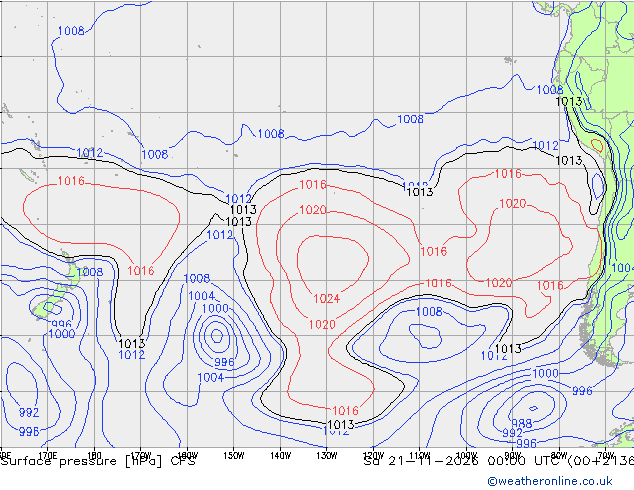Click the 'Sa 21-11-2026 00:00 UTC' date text
The width and height of the screenshot is (634, 490).
pos(461,461)
